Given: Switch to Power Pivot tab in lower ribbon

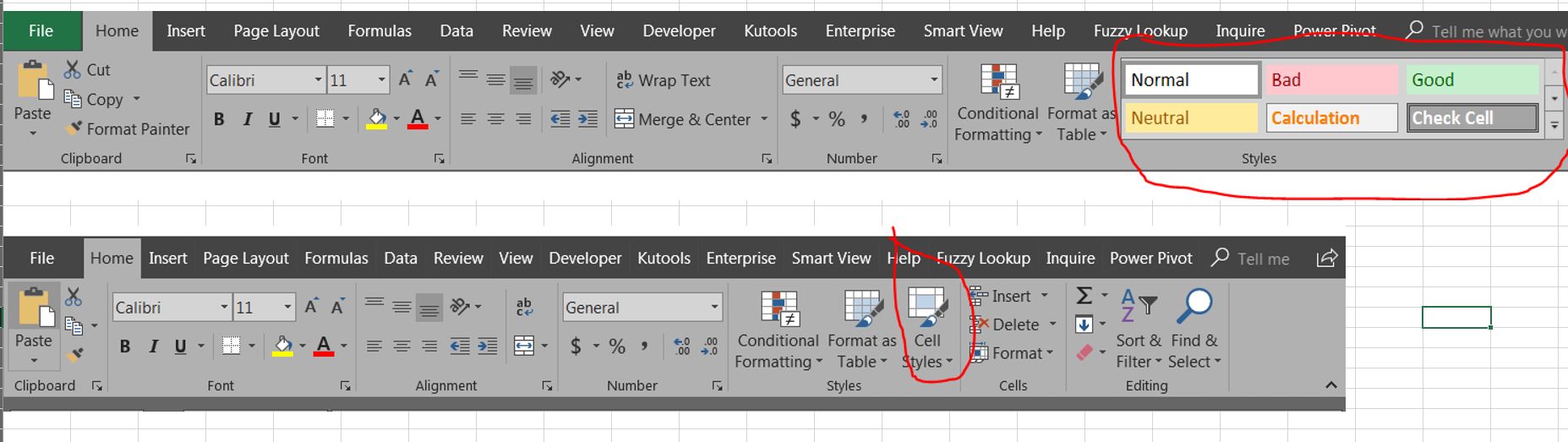Looking at the screenshot, I should (x=1150, y=258).
